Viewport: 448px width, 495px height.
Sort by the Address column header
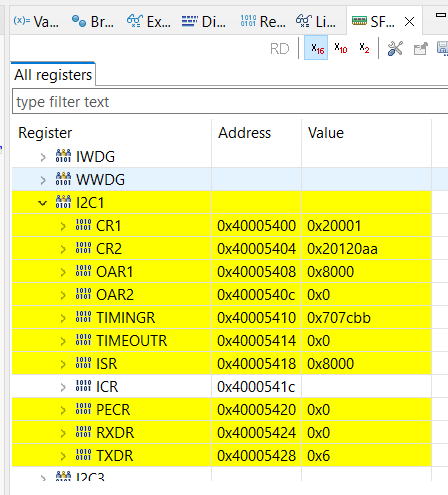click(244, 133)
